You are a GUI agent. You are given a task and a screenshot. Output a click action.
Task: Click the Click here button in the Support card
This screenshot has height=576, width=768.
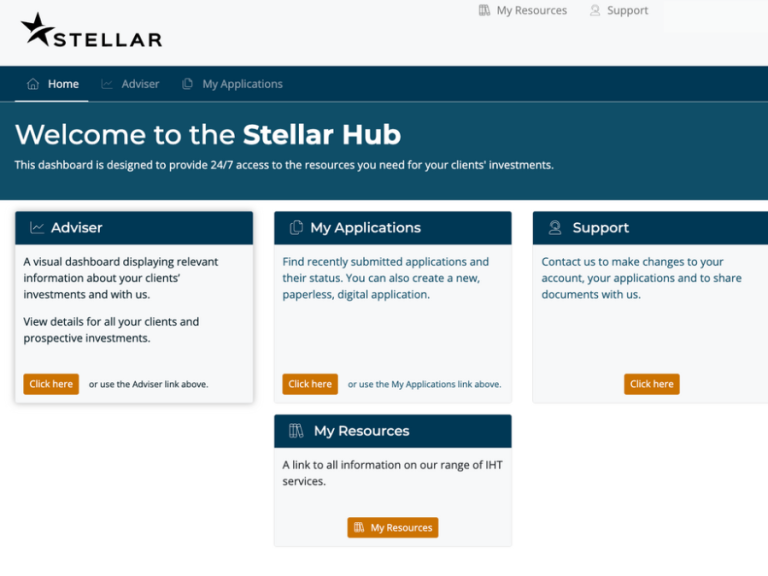(x=651, y=384)
